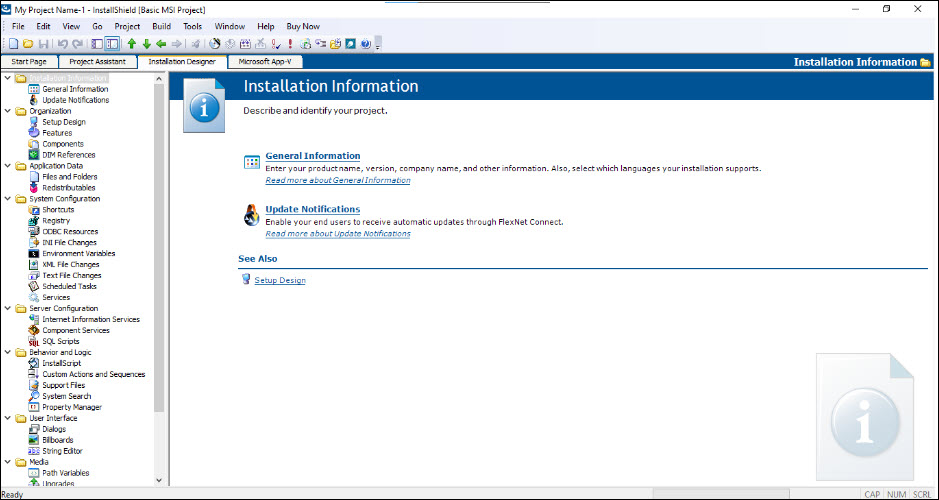
Task: Open the File menu
Action: [x=19, y=26]
